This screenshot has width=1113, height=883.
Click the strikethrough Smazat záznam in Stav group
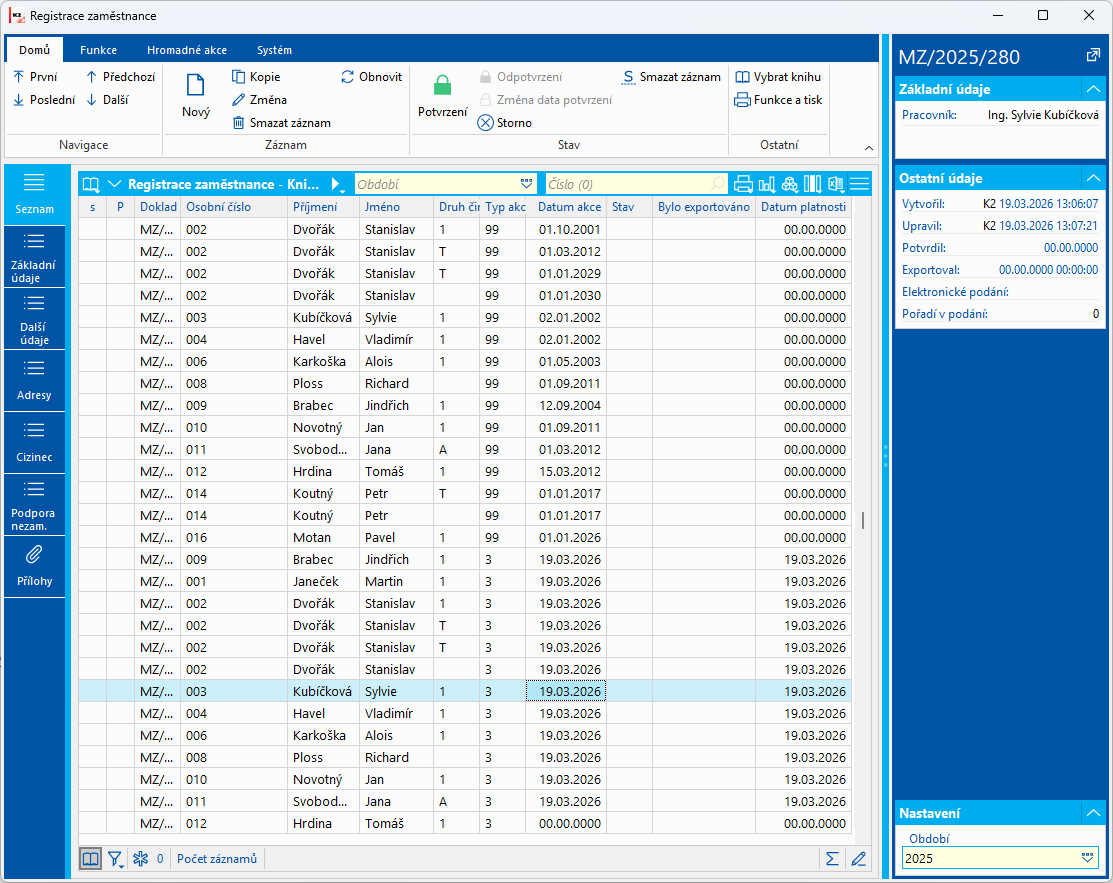[x=671, y=77]
